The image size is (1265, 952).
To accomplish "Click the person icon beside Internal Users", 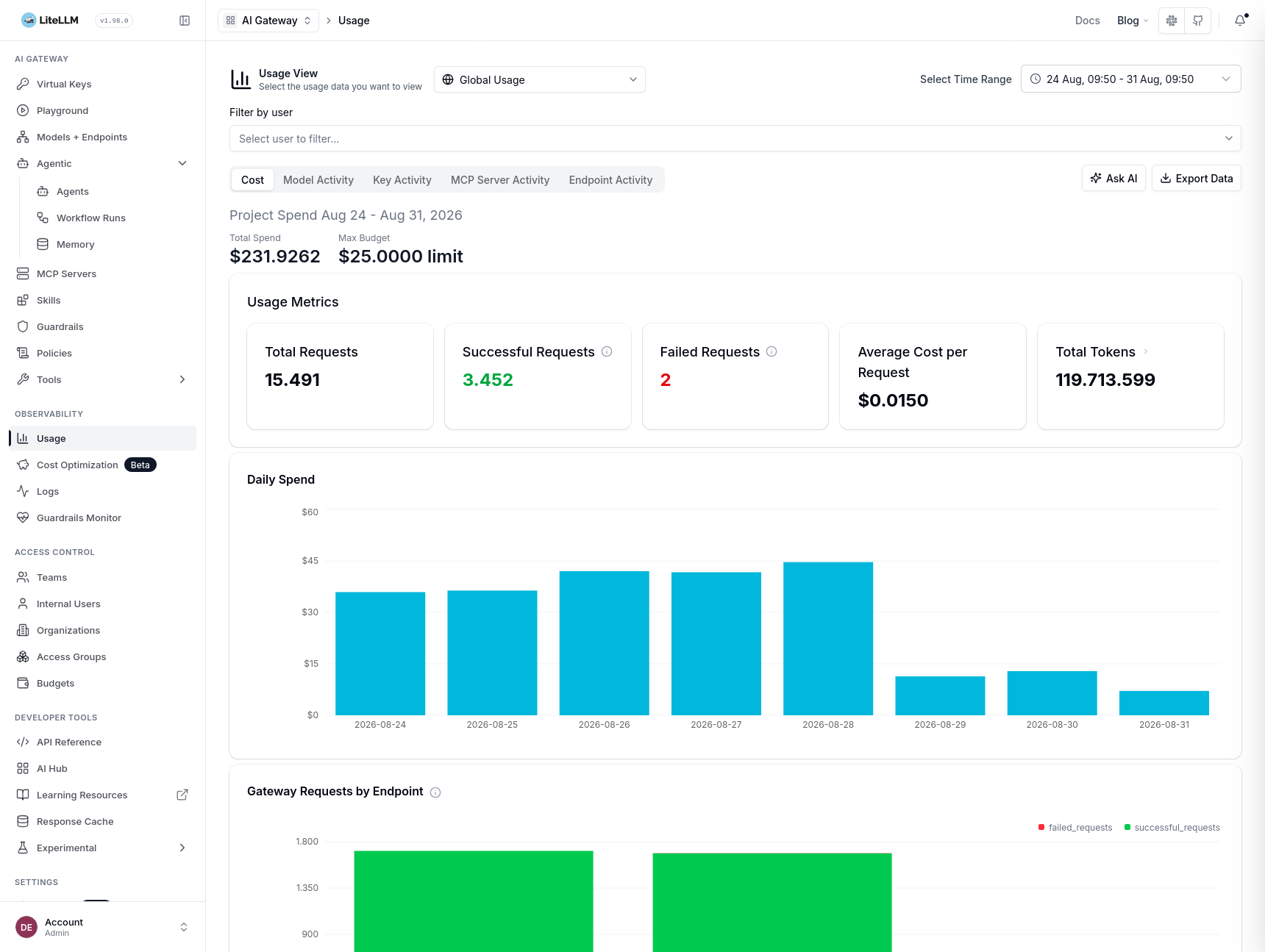I will [23, 604].
